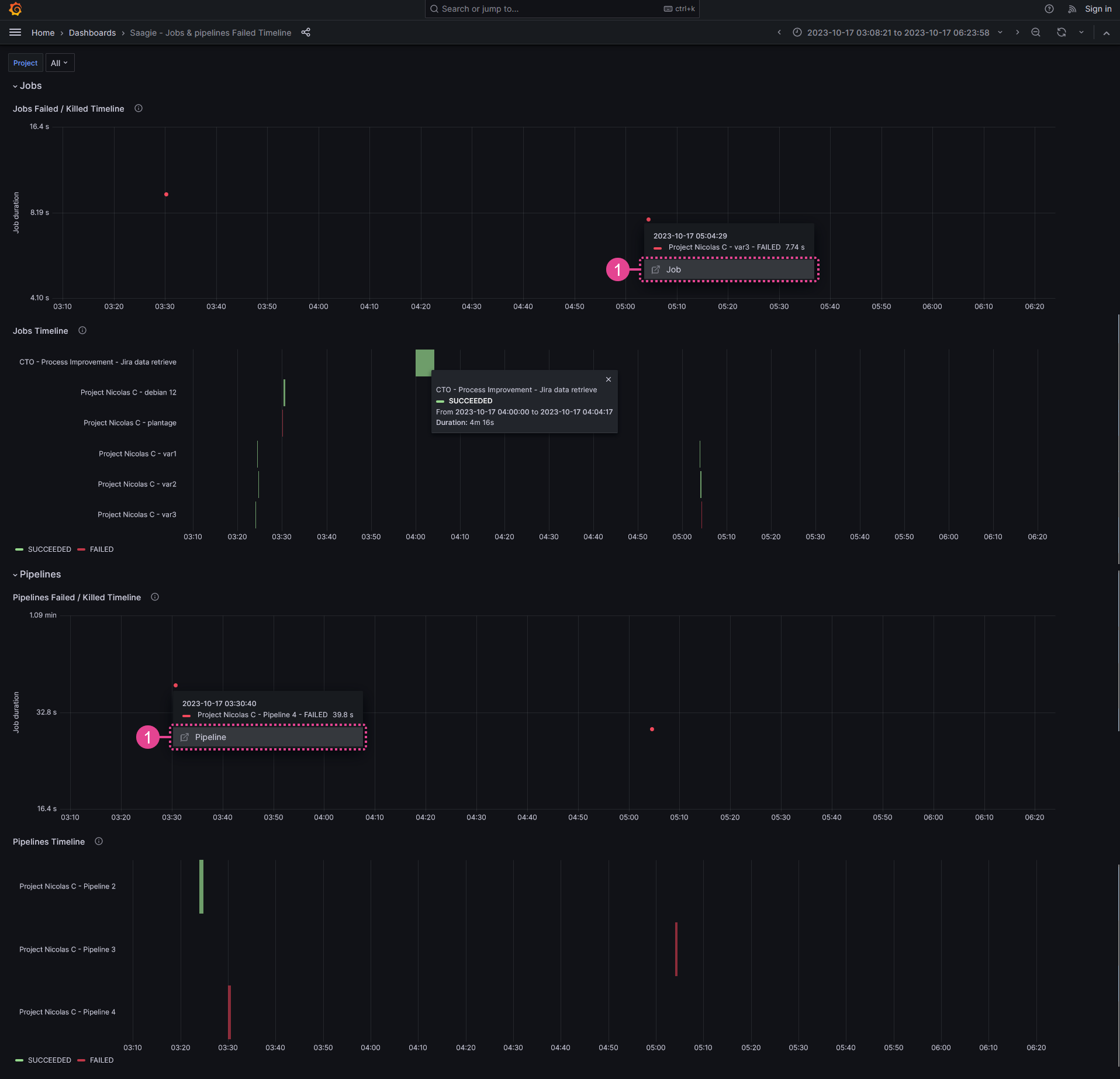Open the Project All variable dropdown

click(60, 63)
